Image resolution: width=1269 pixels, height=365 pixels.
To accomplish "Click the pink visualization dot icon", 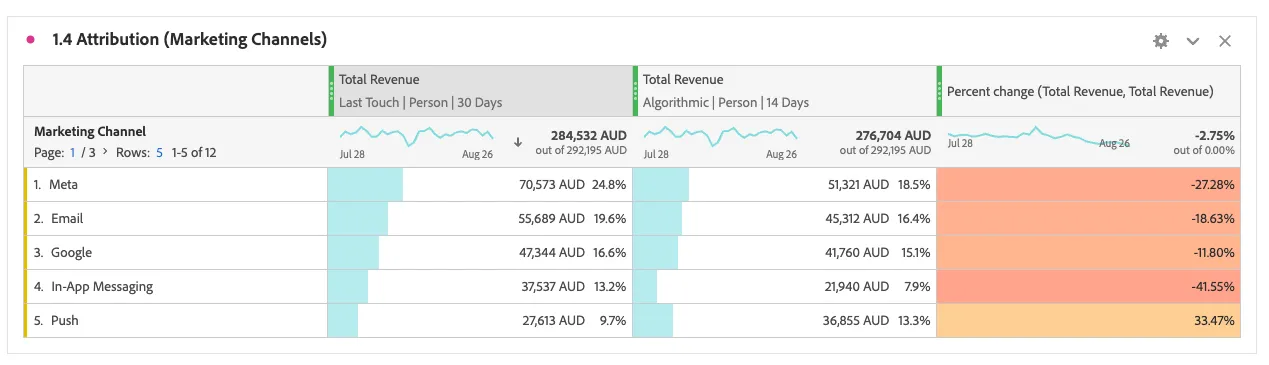I will pos(30,40).
